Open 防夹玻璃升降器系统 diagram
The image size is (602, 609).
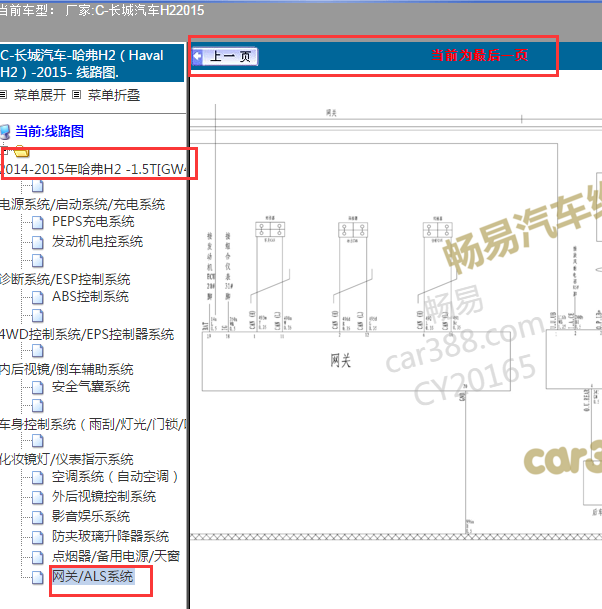point(110,536)
